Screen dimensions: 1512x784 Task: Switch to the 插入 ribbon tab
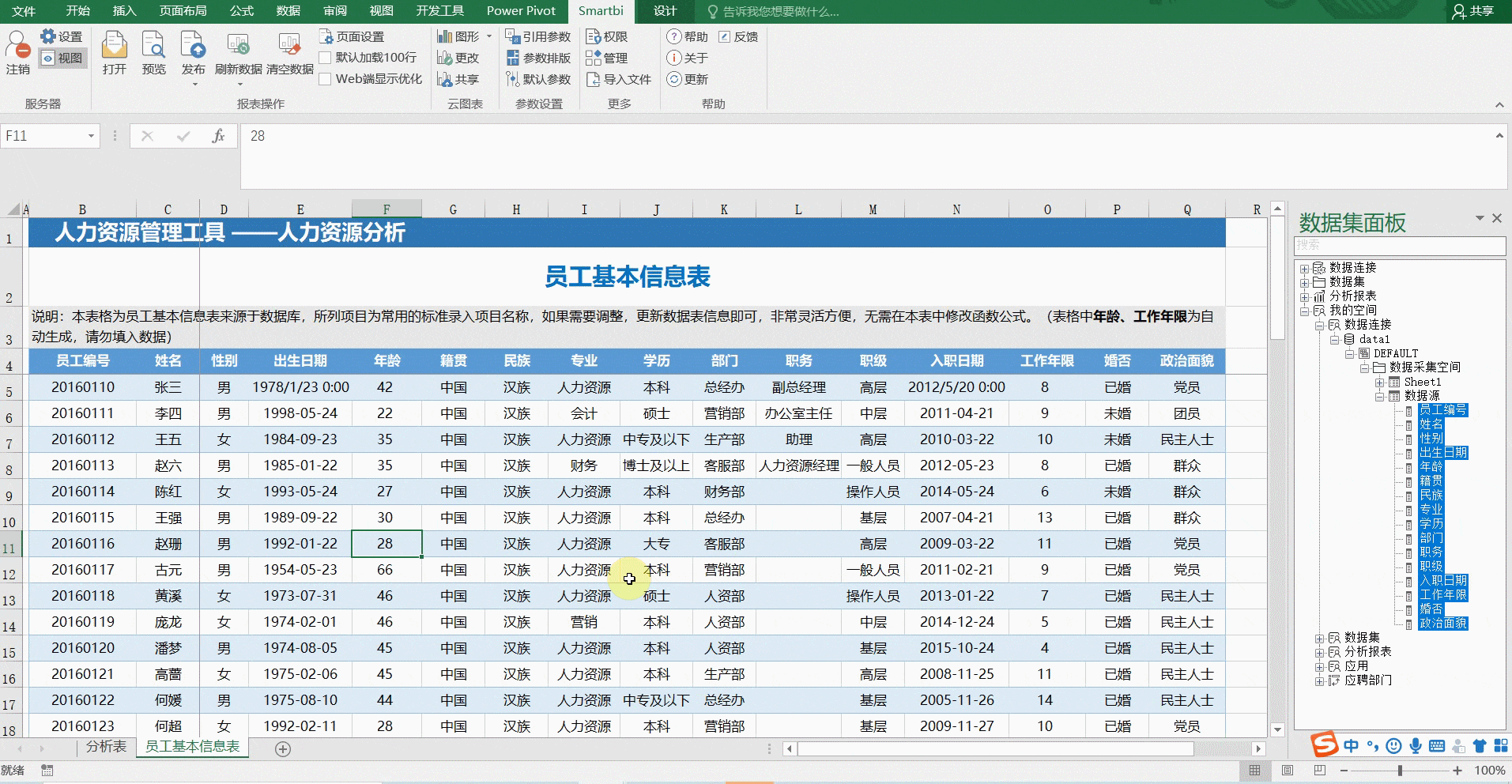124,10
